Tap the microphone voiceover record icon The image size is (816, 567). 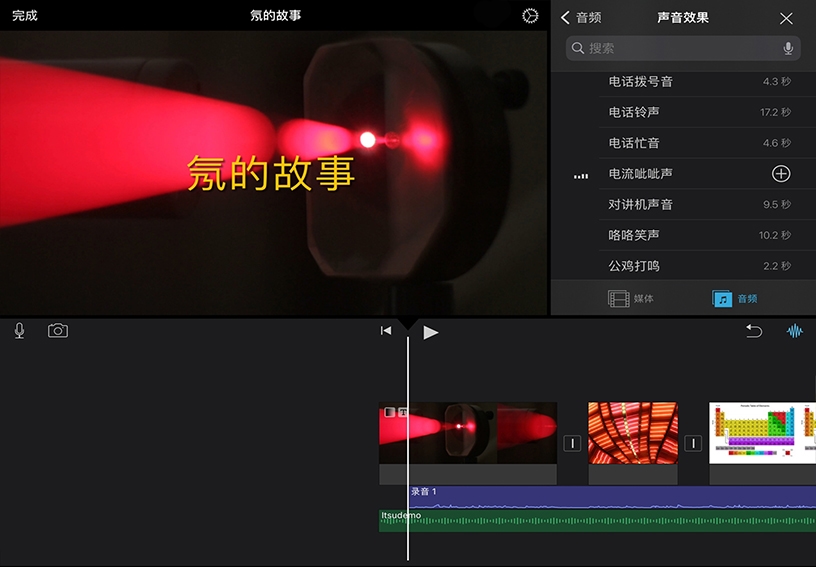[x=19, y=331]
